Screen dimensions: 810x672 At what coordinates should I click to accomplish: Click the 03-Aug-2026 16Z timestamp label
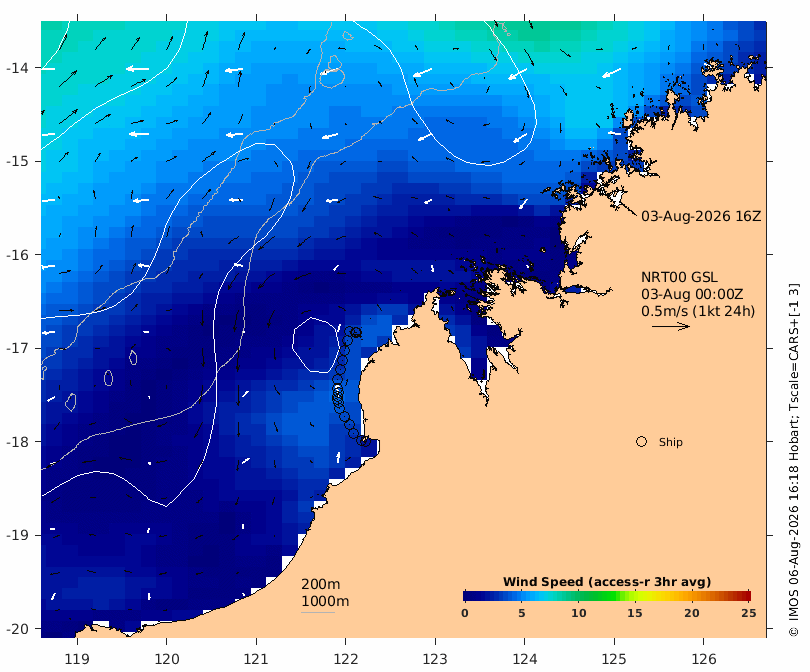(701, 216)
